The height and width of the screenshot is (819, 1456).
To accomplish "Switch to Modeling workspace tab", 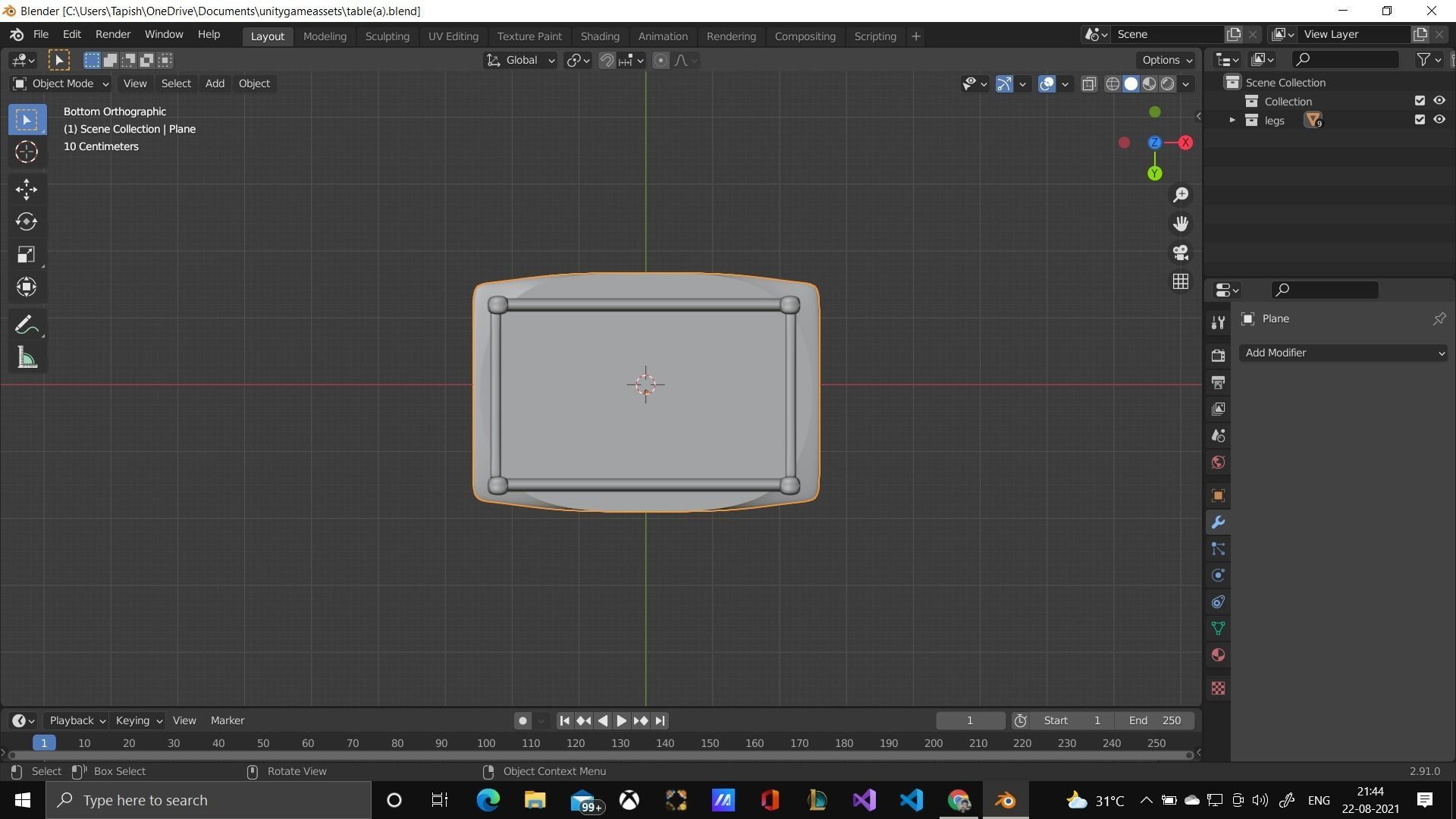I will click(x=325, y=36).
